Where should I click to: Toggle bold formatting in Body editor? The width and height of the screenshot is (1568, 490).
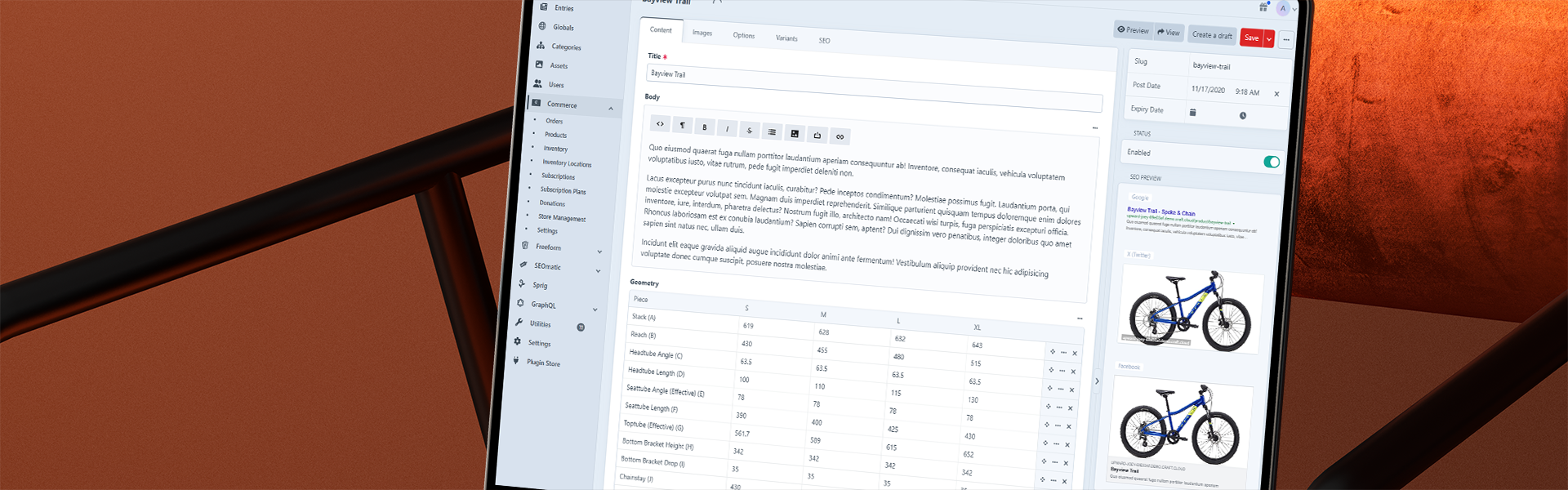705,127
